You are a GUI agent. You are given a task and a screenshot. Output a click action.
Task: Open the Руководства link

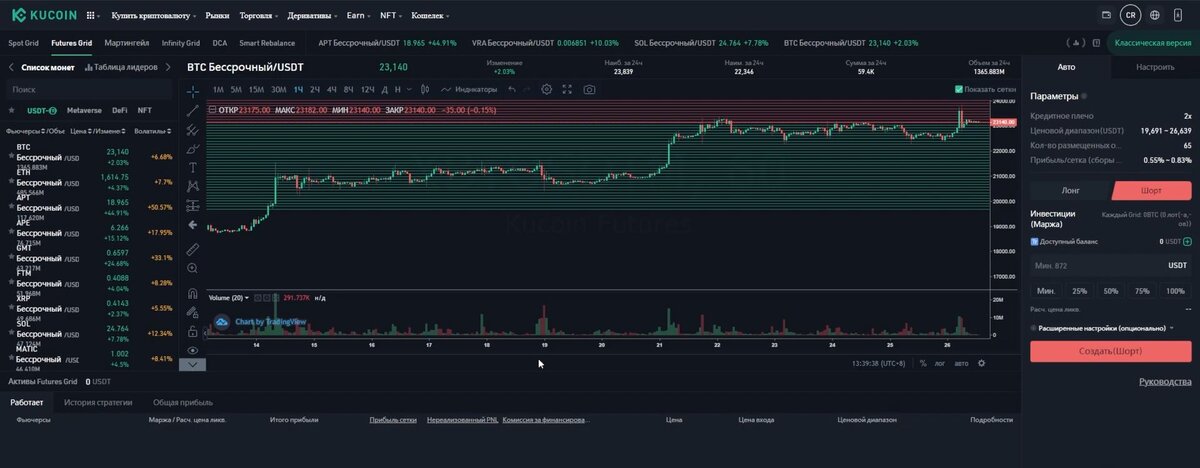pos(1165,382)
